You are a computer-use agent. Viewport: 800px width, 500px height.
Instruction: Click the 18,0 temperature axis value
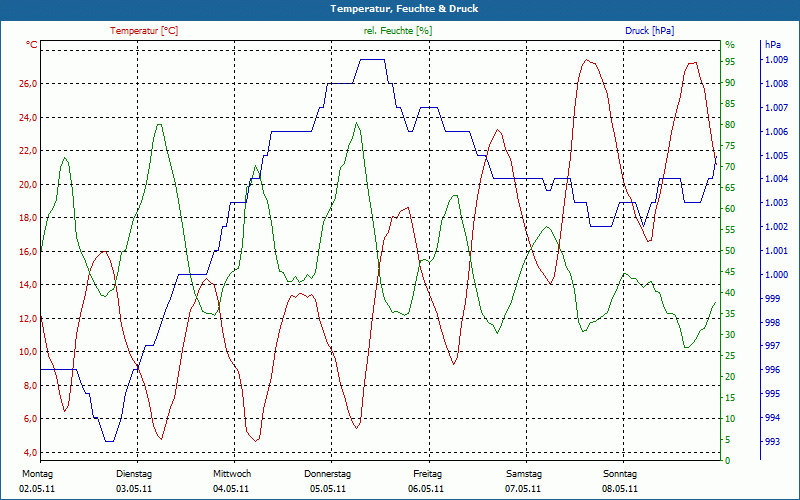pos(28,218)
